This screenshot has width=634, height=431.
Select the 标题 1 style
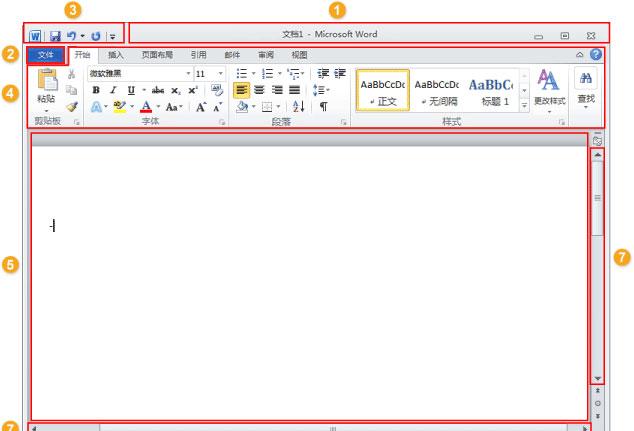coord(492,90)
